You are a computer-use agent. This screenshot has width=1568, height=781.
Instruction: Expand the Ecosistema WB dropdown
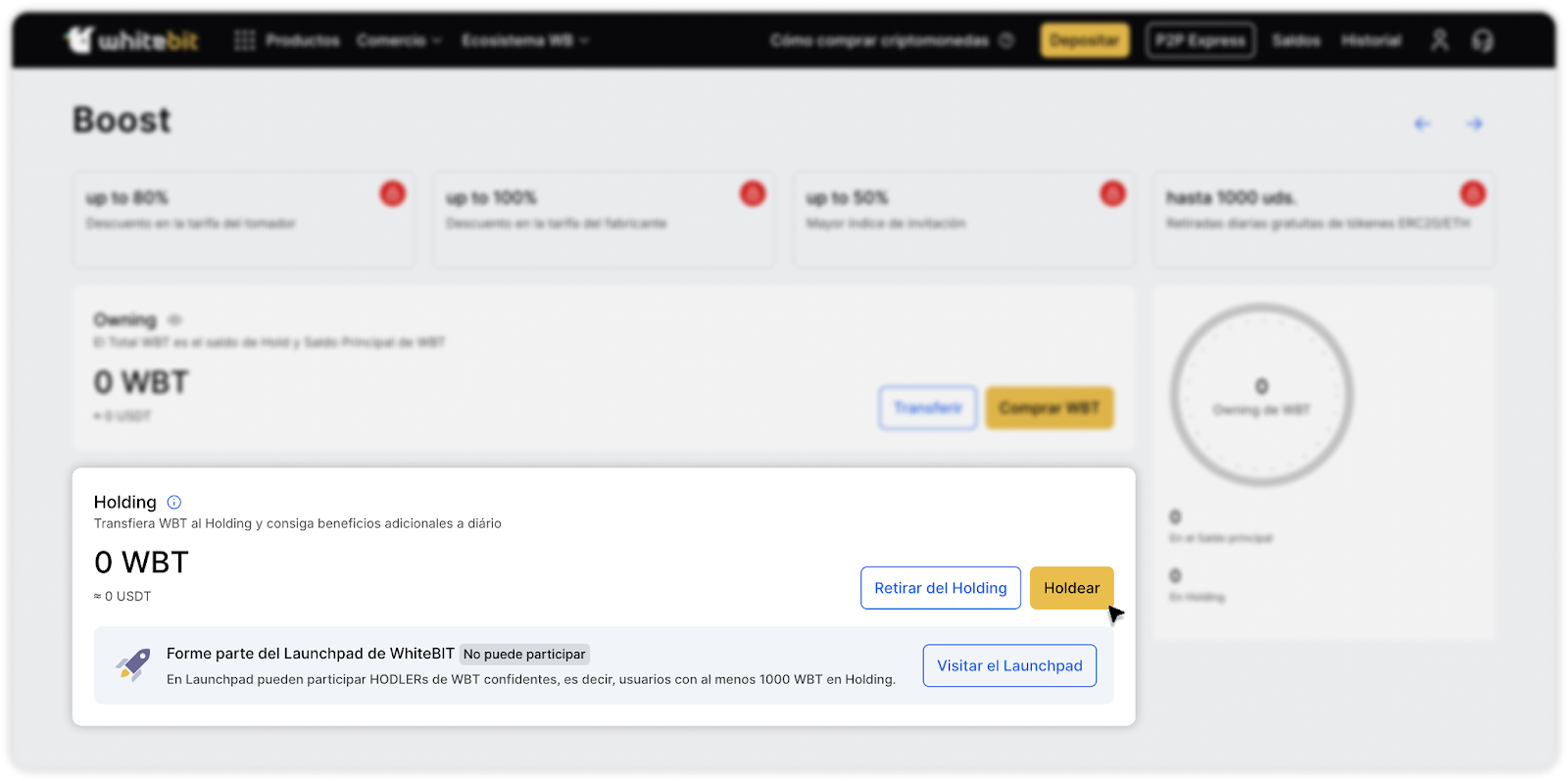click(525, 40)
